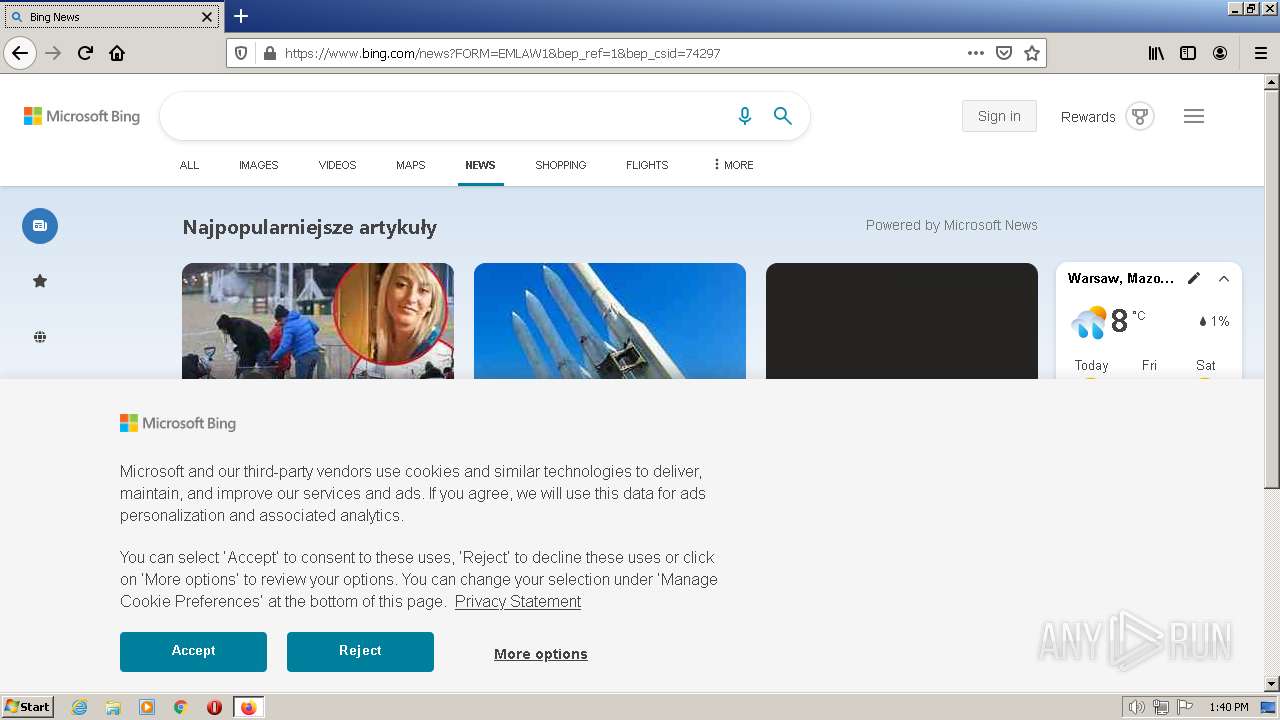
Task: Open More options for cookies
Action: coord(541,654)
